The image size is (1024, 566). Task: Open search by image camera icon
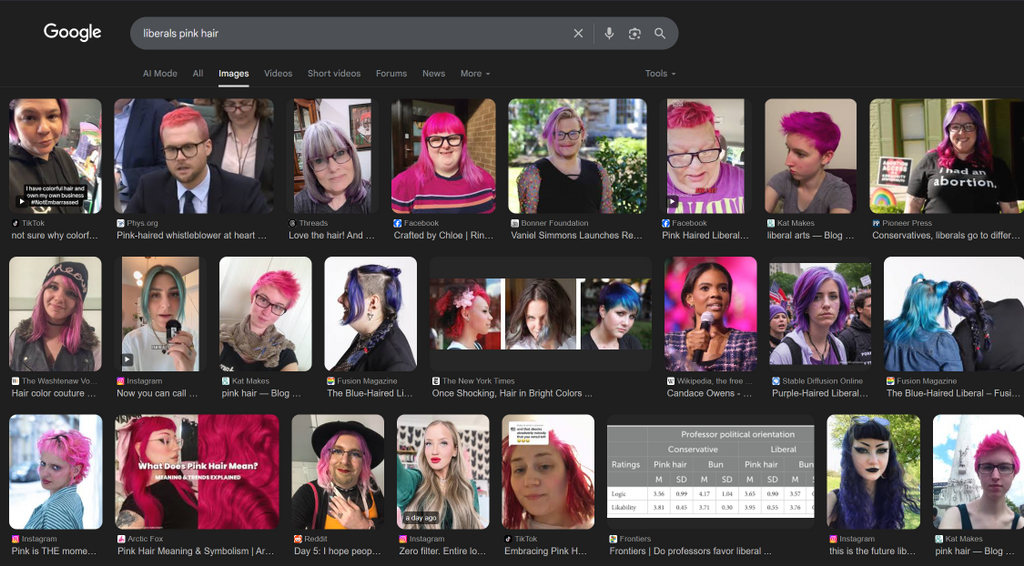tap(634, 33)
